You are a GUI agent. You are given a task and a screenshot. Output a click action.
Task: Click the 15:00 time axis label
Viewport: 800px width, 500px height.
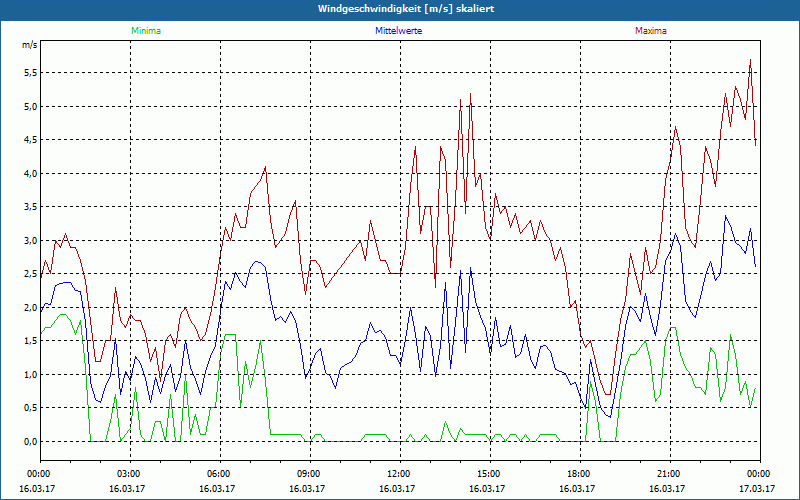pyautogui.click(x=488, y=474)
